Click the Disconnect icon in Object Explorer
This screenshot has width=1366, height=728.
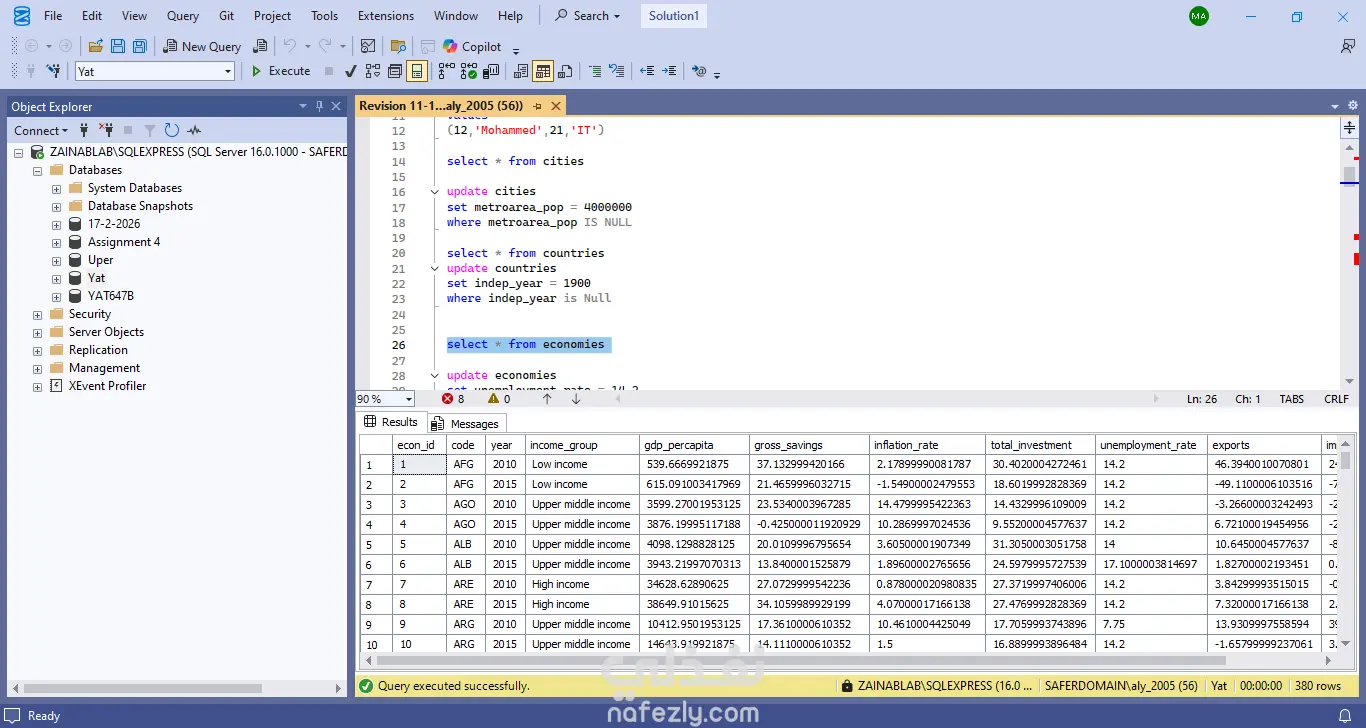coord(106,130)
